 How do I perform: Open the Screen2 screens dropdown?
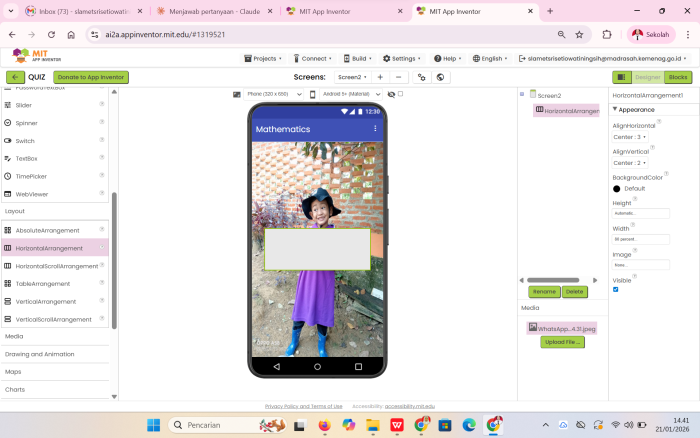pos(352,77)
